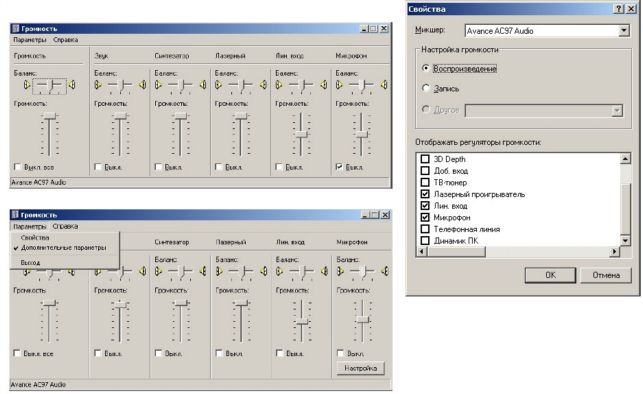Select the Запись radio button
Screen dimensions: 643x394
[x=426, y=88]
